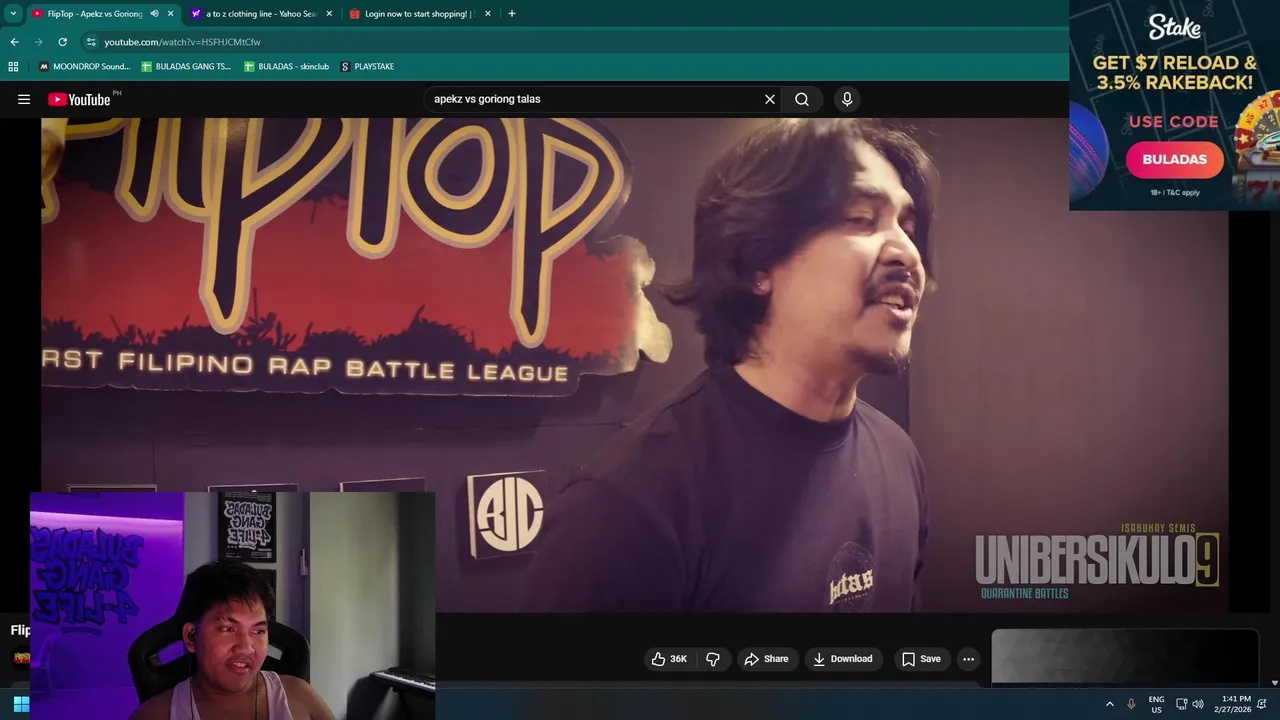The width and height of the screenshot is (1280, 720).
Task: Show hidden system tray icons chevron
Action: (1109, 704)
